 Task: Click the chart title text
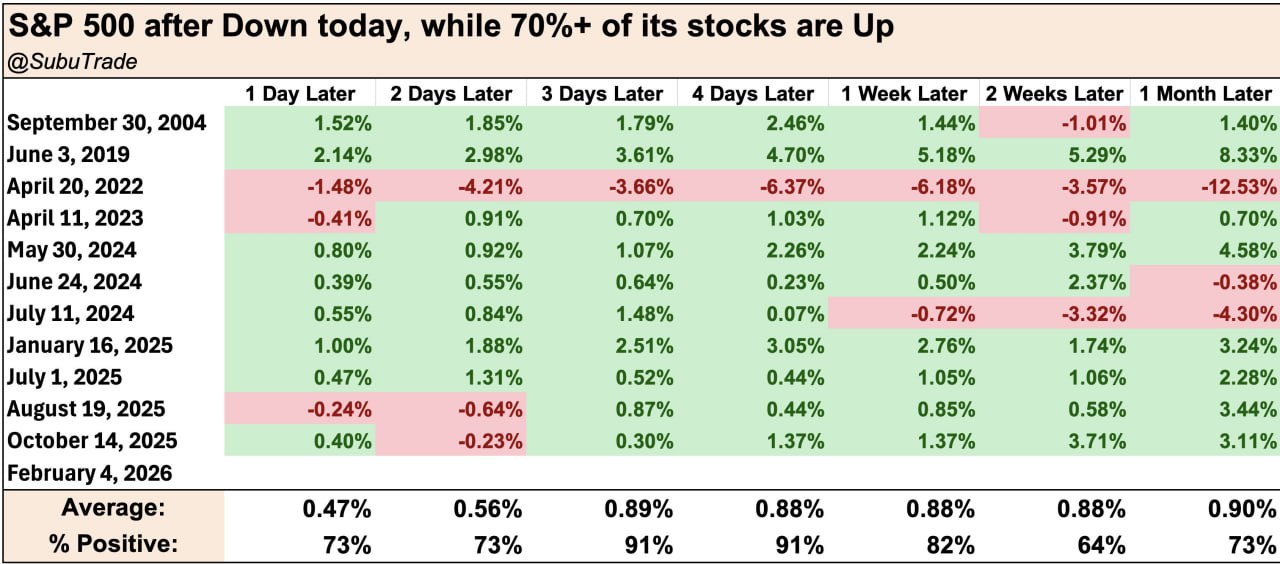coord(449,26)
